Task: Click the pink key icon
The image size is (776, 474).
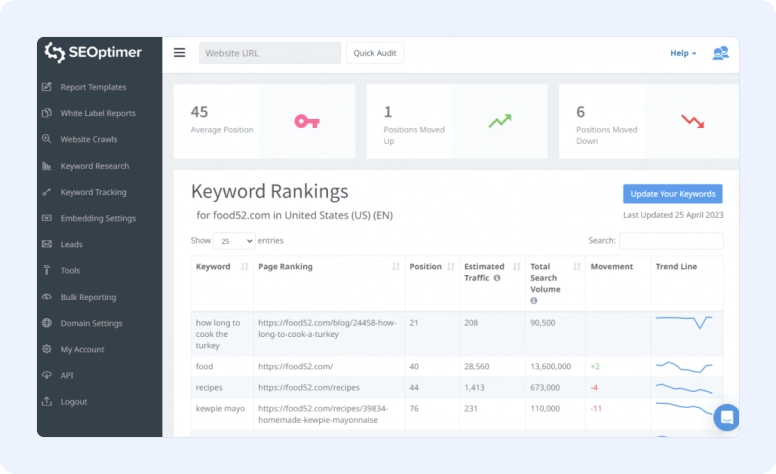Action: [307, 121]
